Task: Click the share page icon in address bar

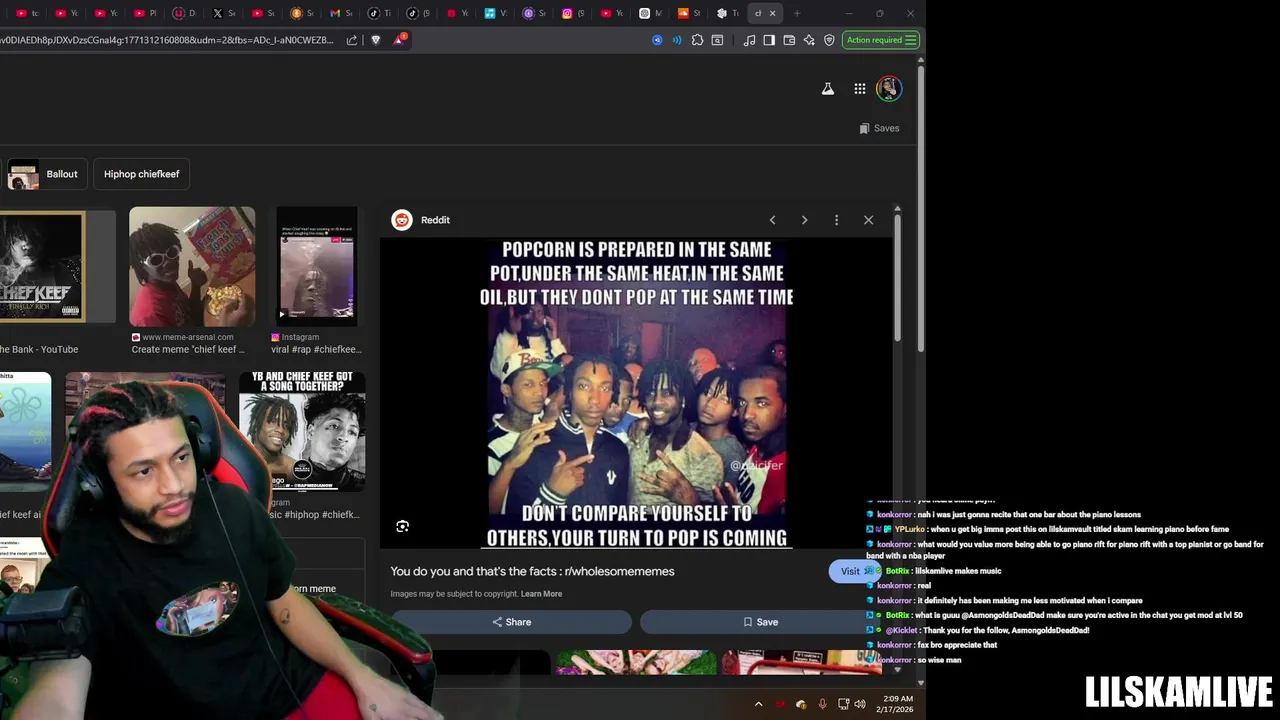Action: click(x=352, y=40)
